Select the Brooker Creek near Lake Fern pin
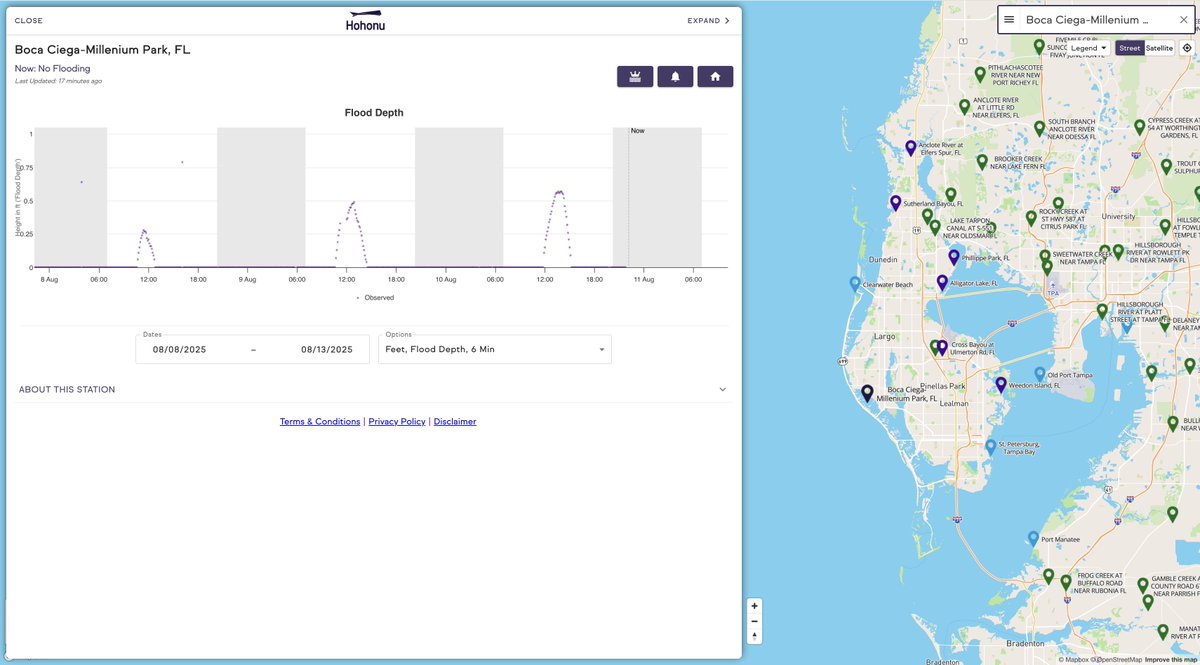Image resolution: width=1200 pixels, height=665 pixels. [982, 162]
